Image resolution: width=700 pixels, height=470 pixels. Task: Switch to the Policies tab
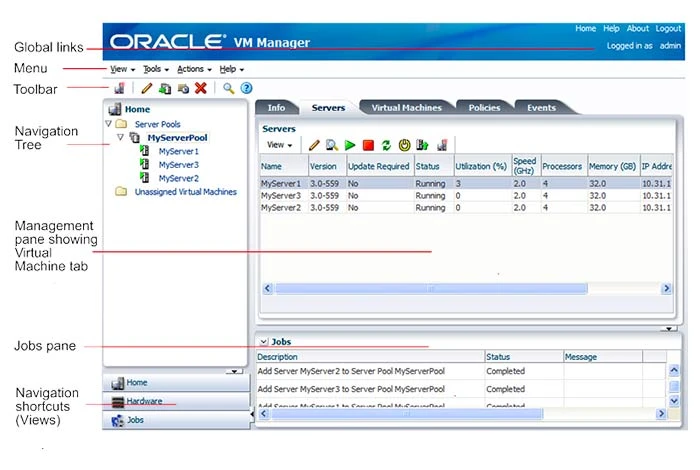click(484, 108)
